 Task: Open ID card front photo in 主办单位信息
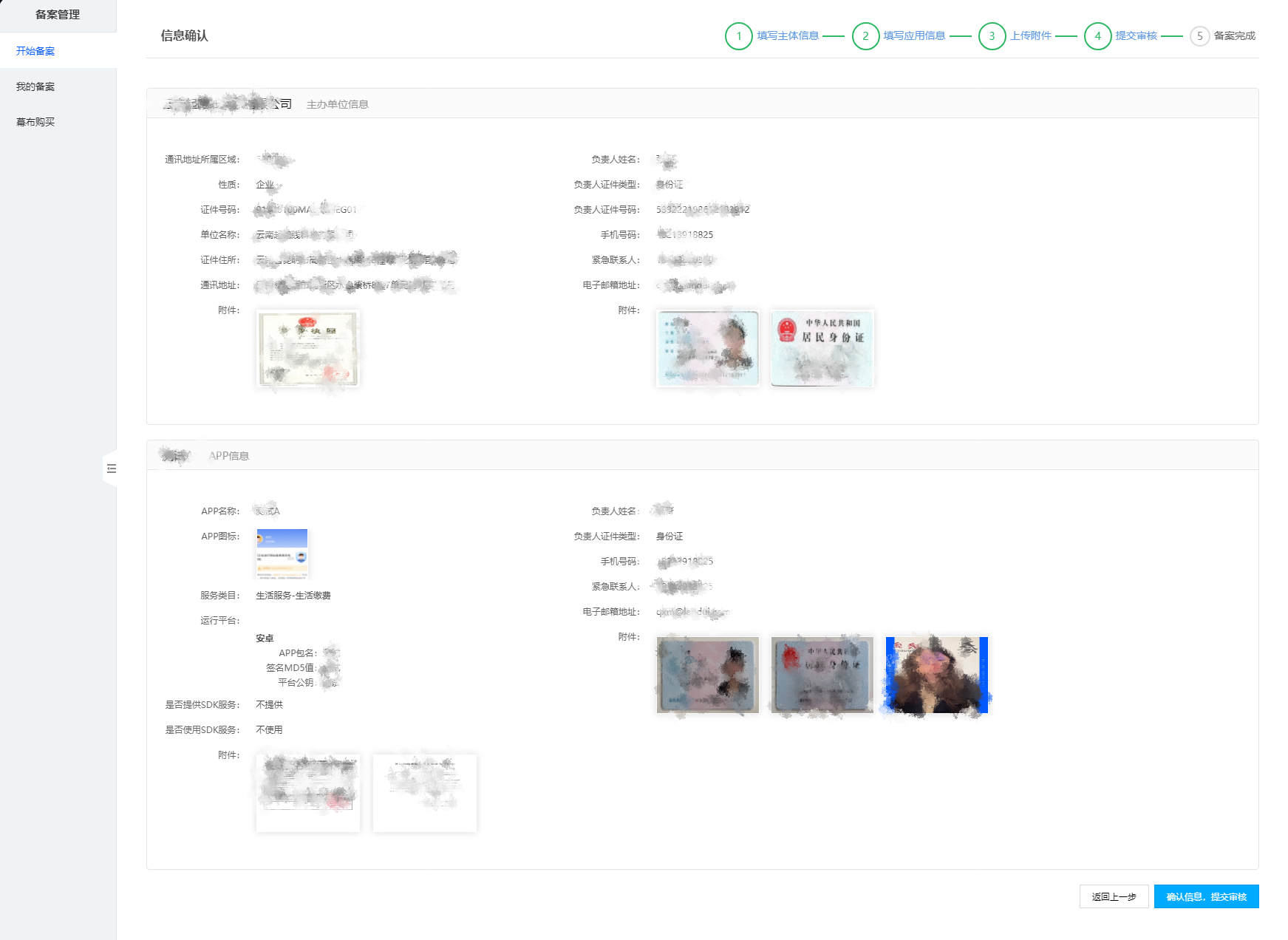[x=707, y=348]
